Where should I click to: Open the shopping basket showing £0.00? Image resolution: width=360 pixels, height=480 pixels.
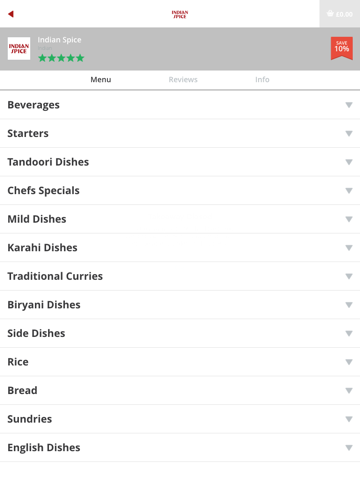pos(340,14)
